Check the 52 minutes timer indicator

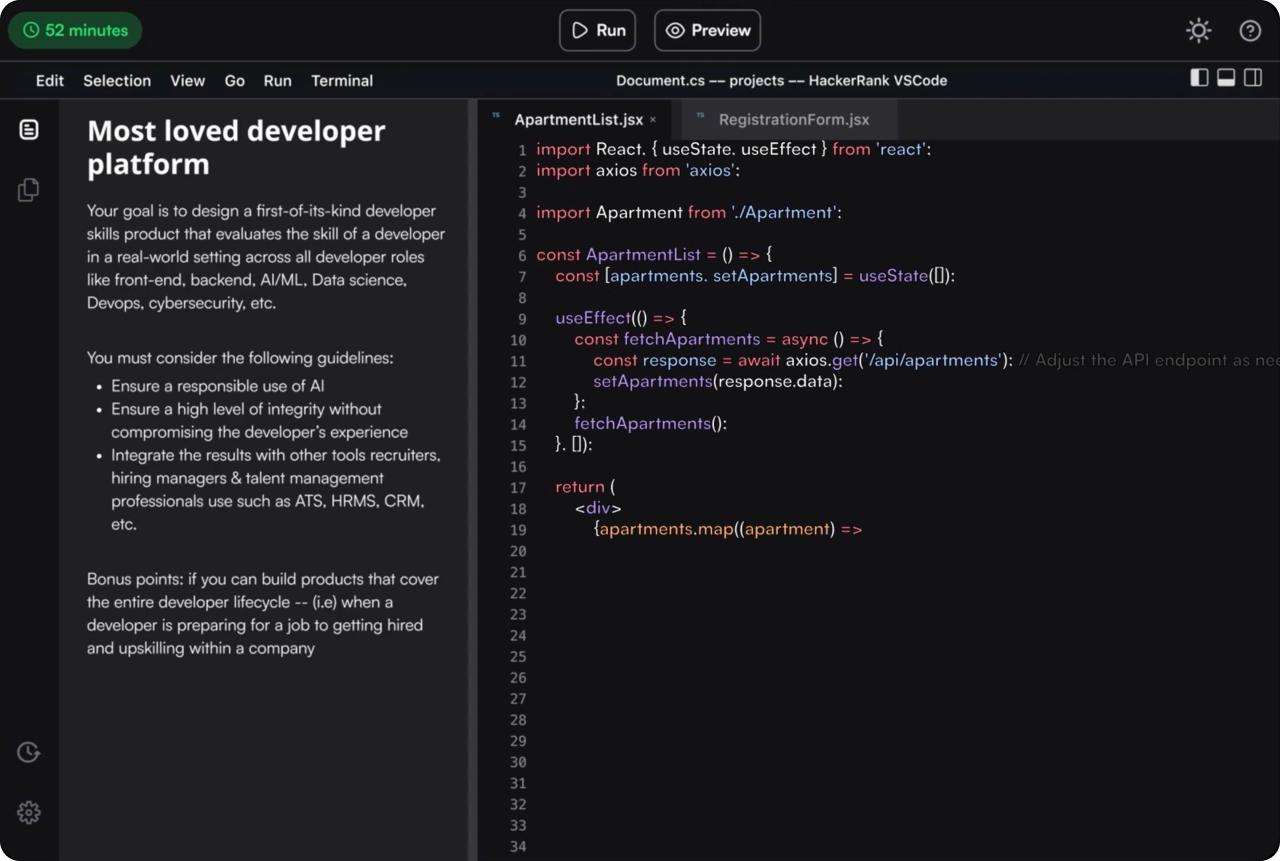tap(75, 30)
